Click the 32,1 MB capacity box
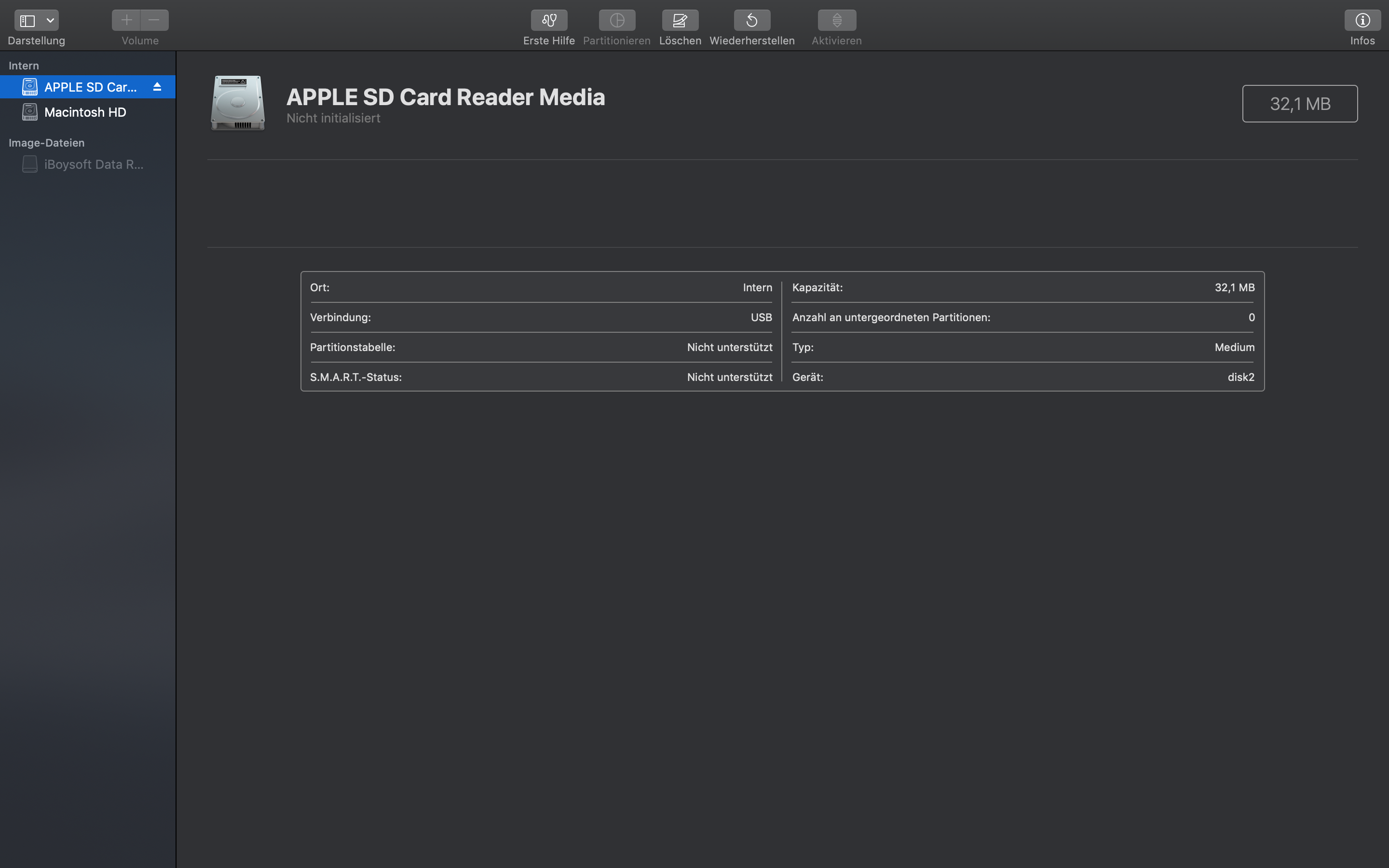Image resolution: width=1389 pixels, height=868 pixels. click(1299, 104)
